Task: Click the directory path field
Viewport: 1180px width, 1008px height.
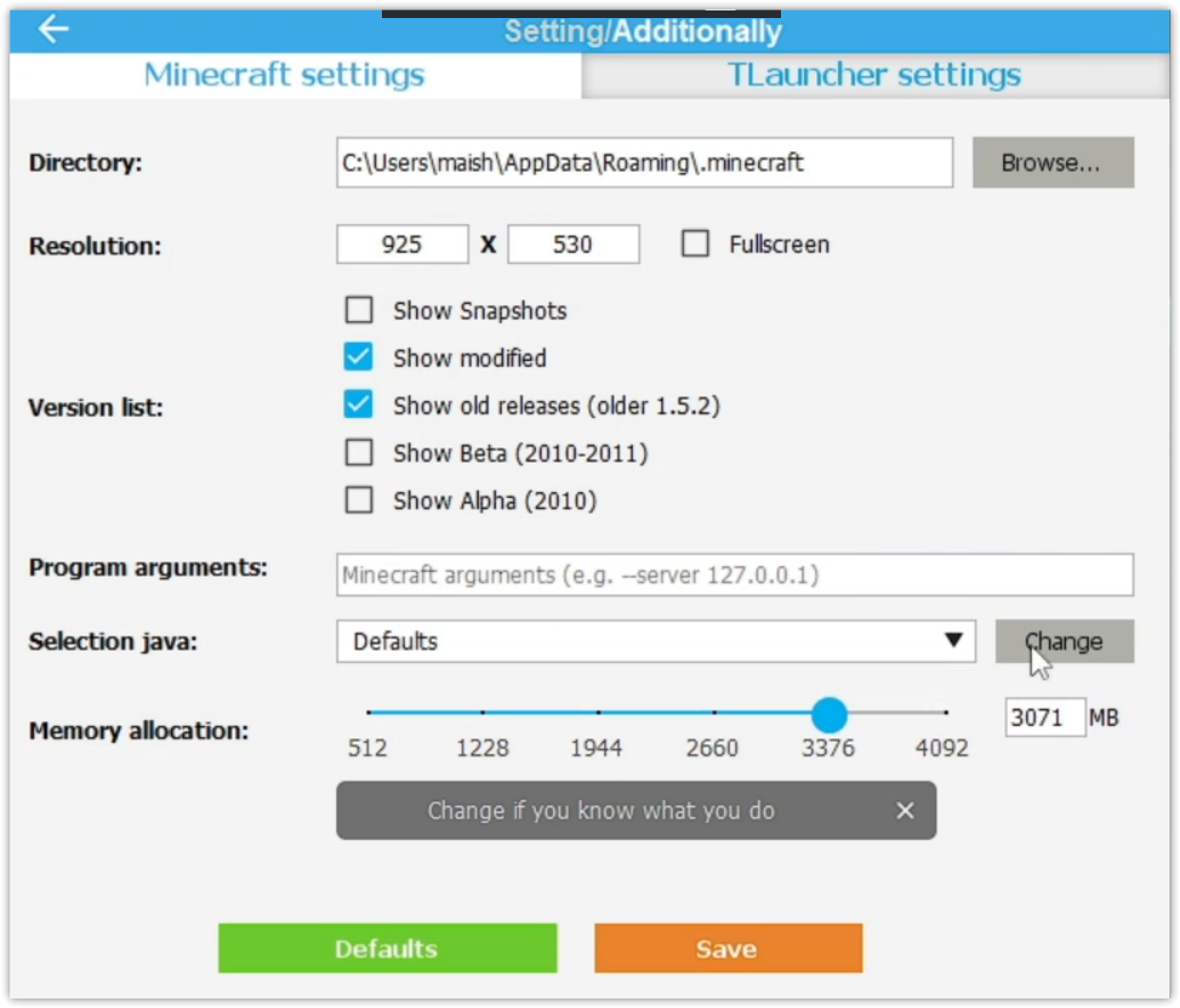Action: [644, 162]
